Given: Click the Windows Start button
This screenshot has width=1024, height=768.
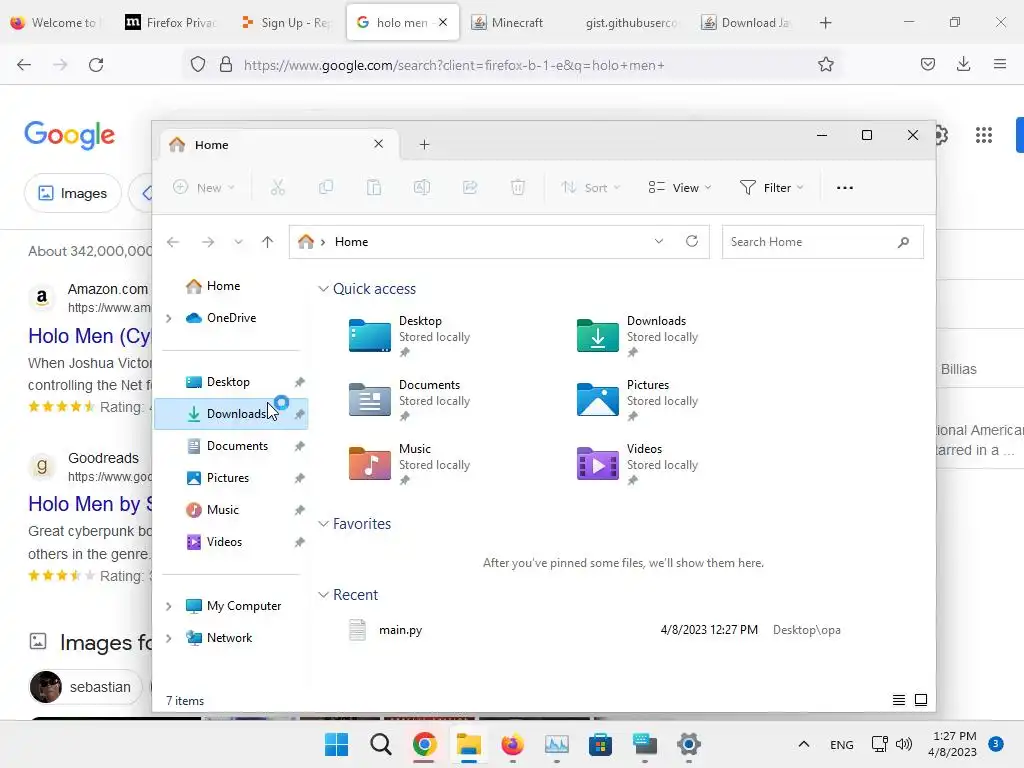Looking at the screenshot, I should point(336,744).
